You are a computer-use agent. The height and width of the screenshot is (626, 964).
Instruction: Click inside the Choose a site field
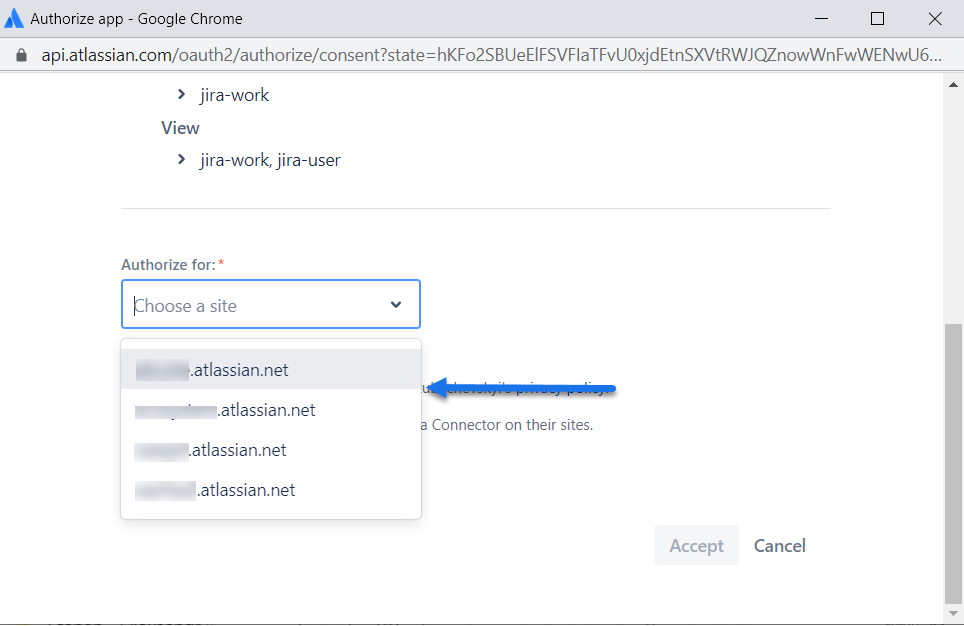pos(250,305)
